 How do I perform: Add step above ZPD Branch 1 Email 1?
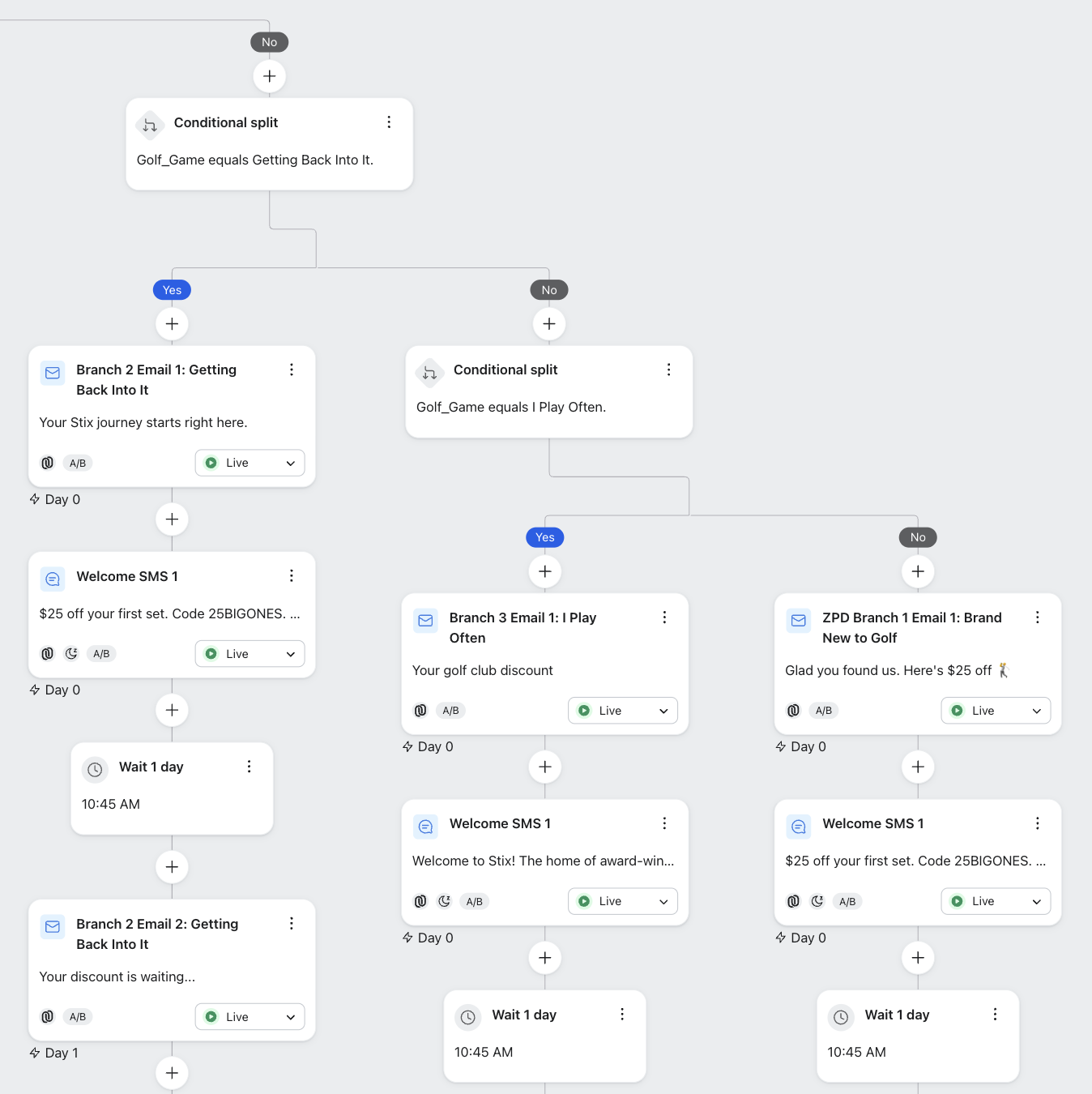pyautogui.click(x=918, y=571)
